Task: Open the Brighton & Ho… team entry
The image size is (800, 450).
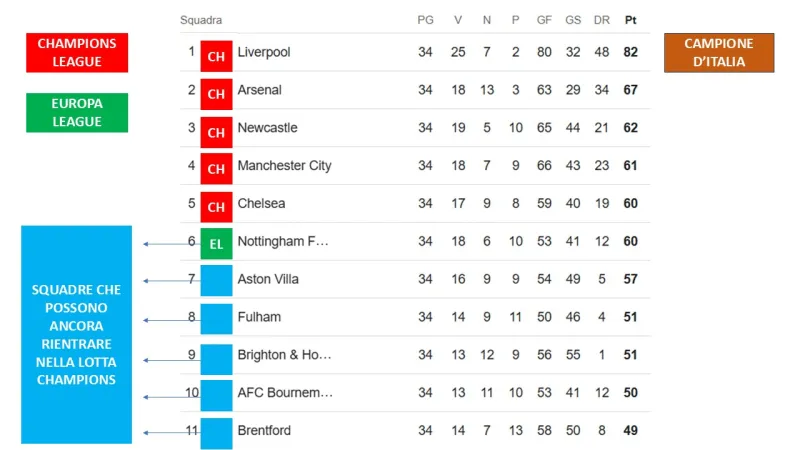Action: 284,355
